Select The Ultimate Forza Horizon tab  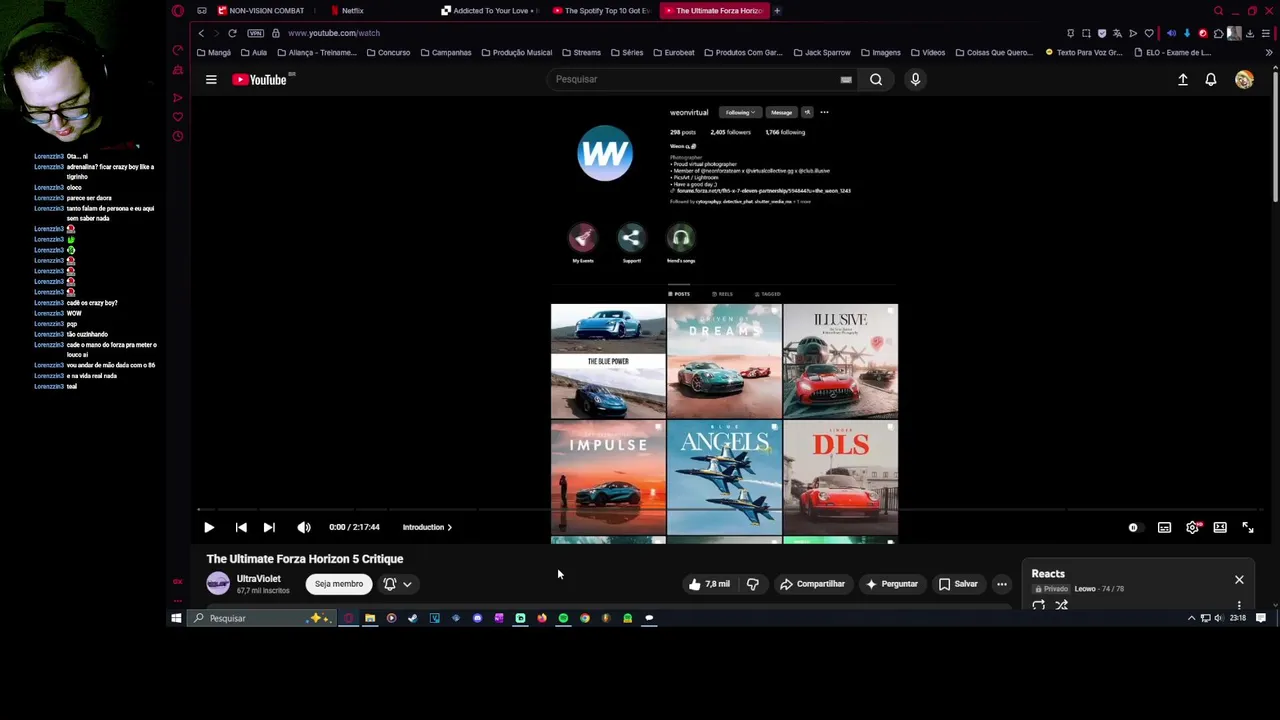coord(714,11)
